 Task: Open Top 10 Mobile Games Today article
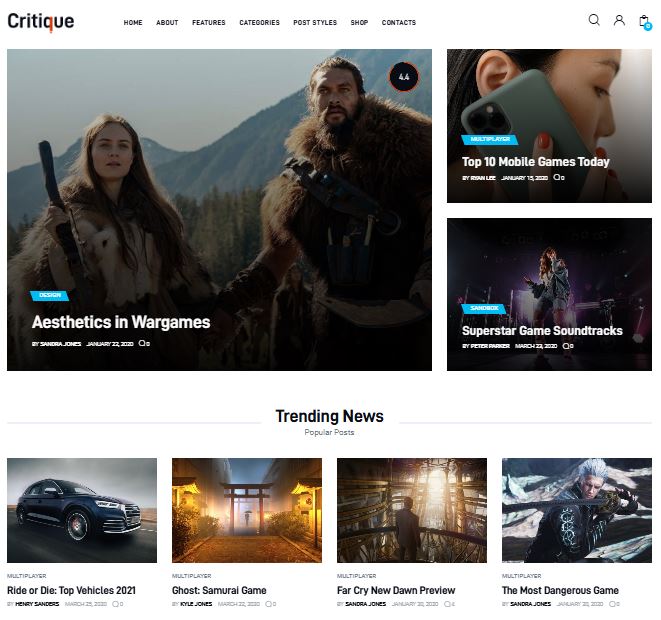point(535,162)
